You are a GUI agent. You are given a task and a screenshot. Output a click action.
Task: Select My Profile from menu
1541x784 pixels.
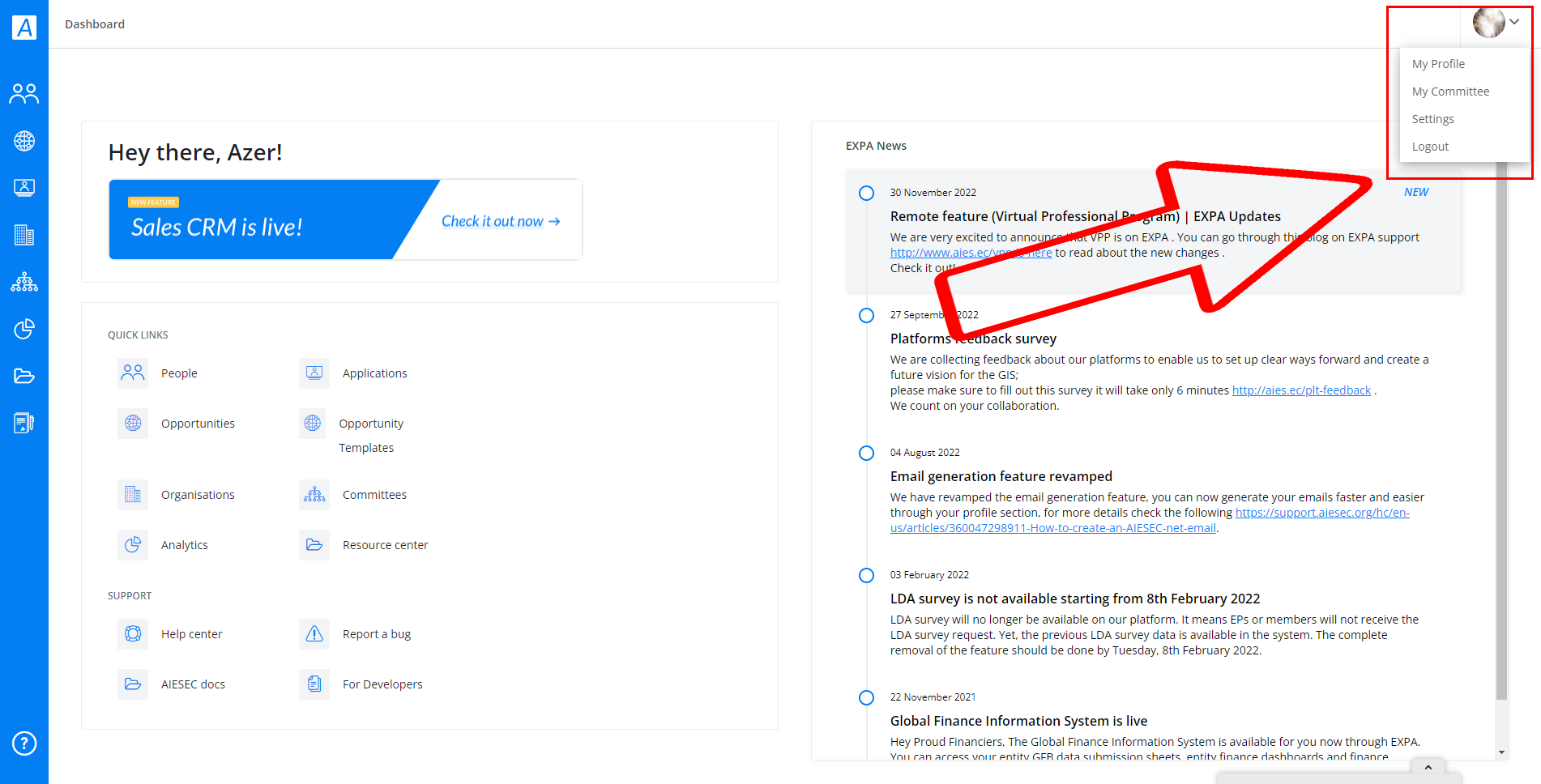[1438, 64]
